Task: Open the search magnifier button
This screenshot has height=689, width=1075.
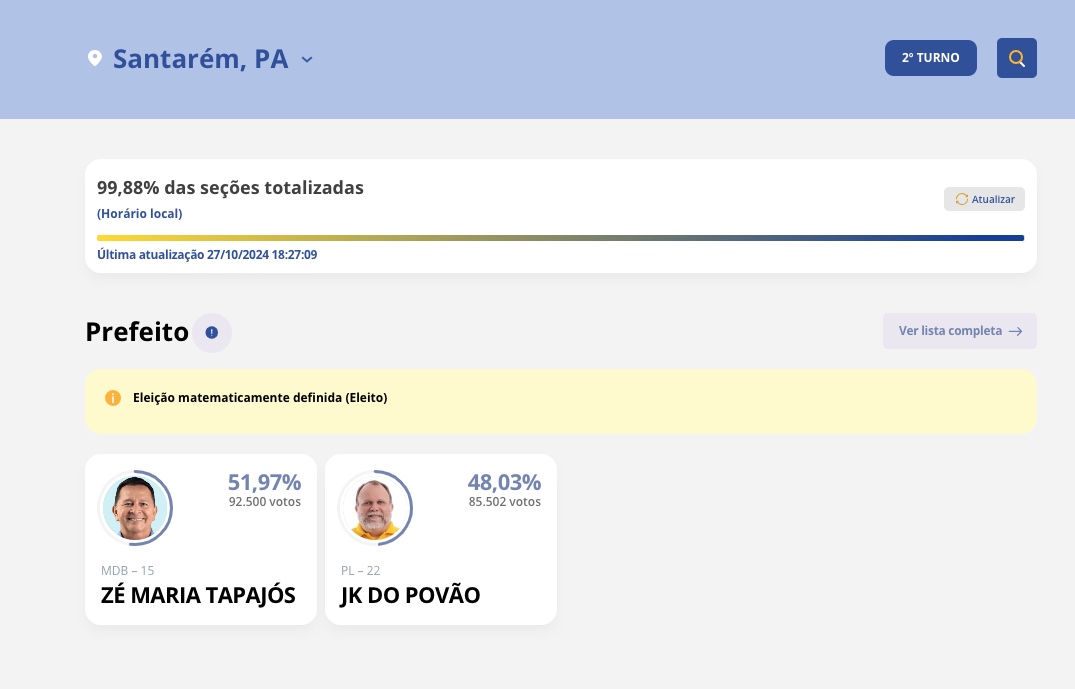Action: [1016, 58]
